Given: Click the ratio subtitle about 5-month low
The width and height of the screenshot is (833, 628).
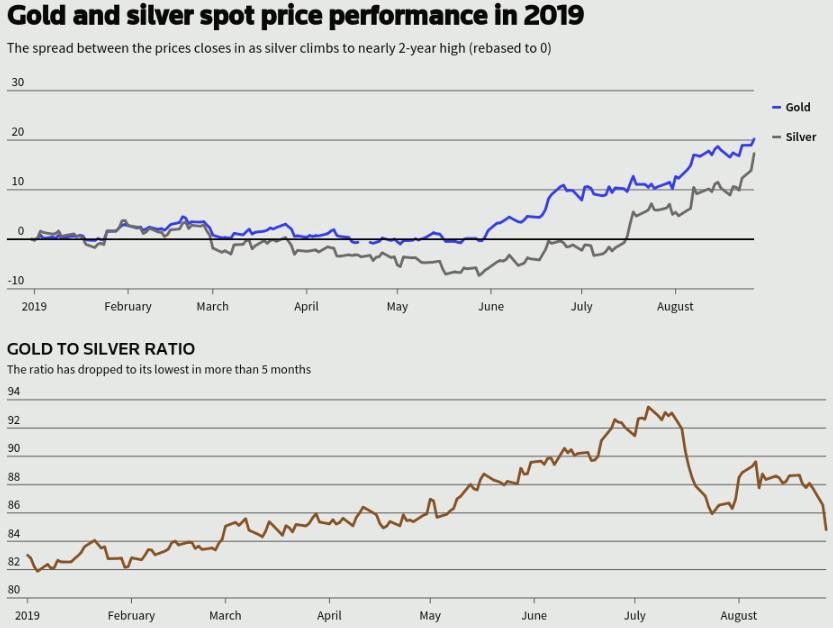Looking at the screenshot, I should pyautogui.click(x=159, y=369).
